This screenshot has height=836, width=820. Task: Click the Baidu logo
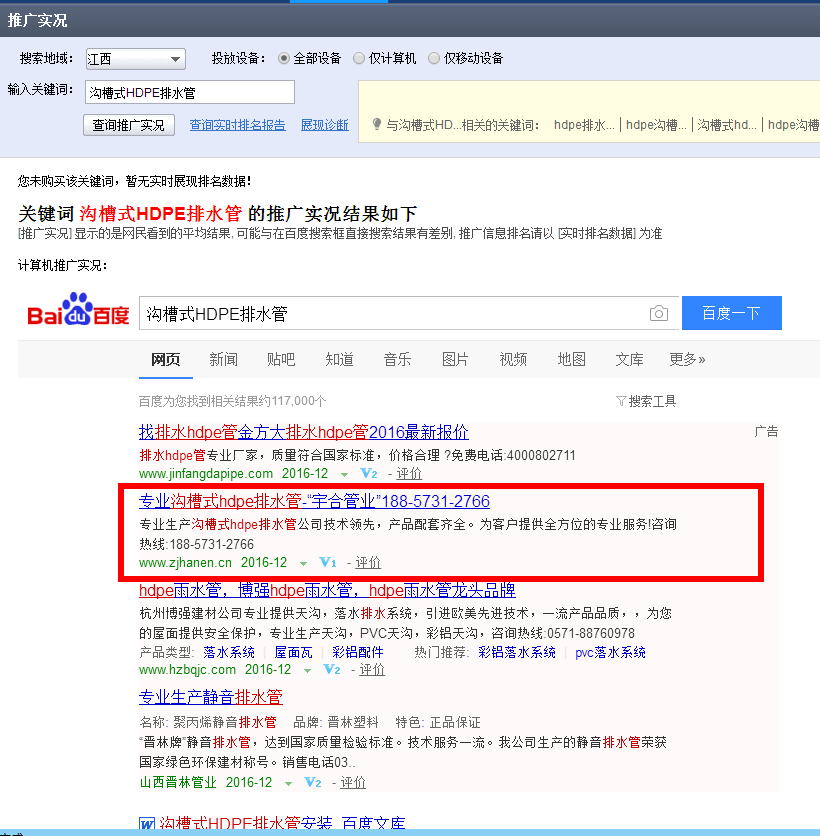click(x=78, y=309)
